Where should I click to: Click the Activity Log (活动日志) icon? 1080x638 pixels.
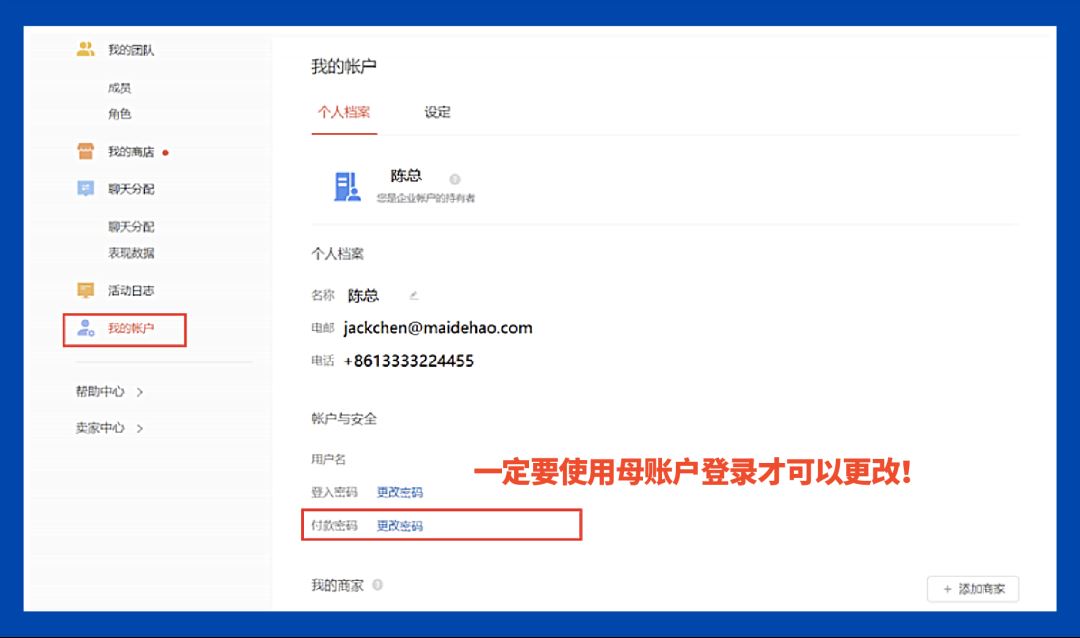tap(85, 290)
